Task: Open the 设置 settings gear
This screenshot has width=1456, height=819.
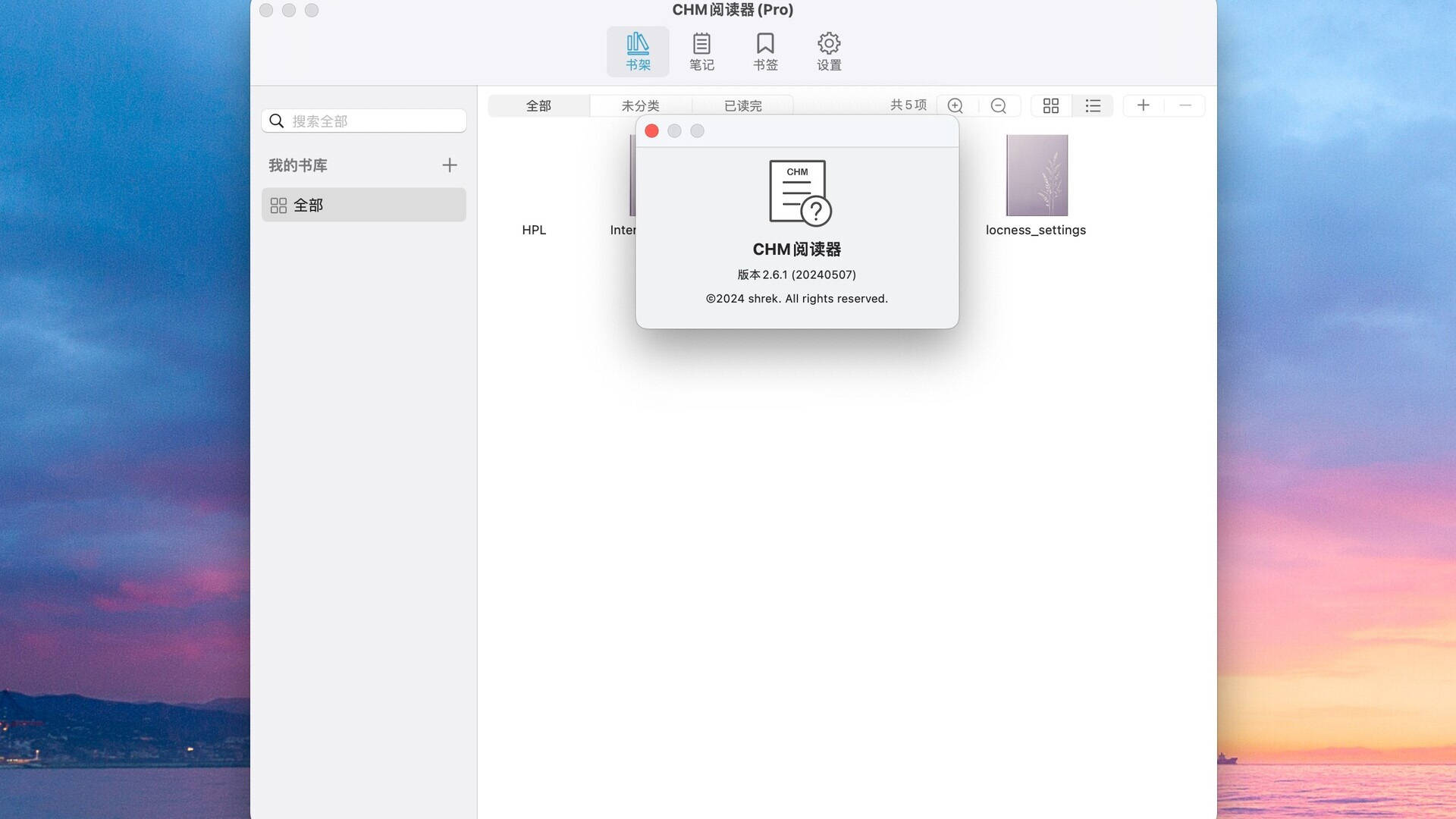Action: click(829, 52)
